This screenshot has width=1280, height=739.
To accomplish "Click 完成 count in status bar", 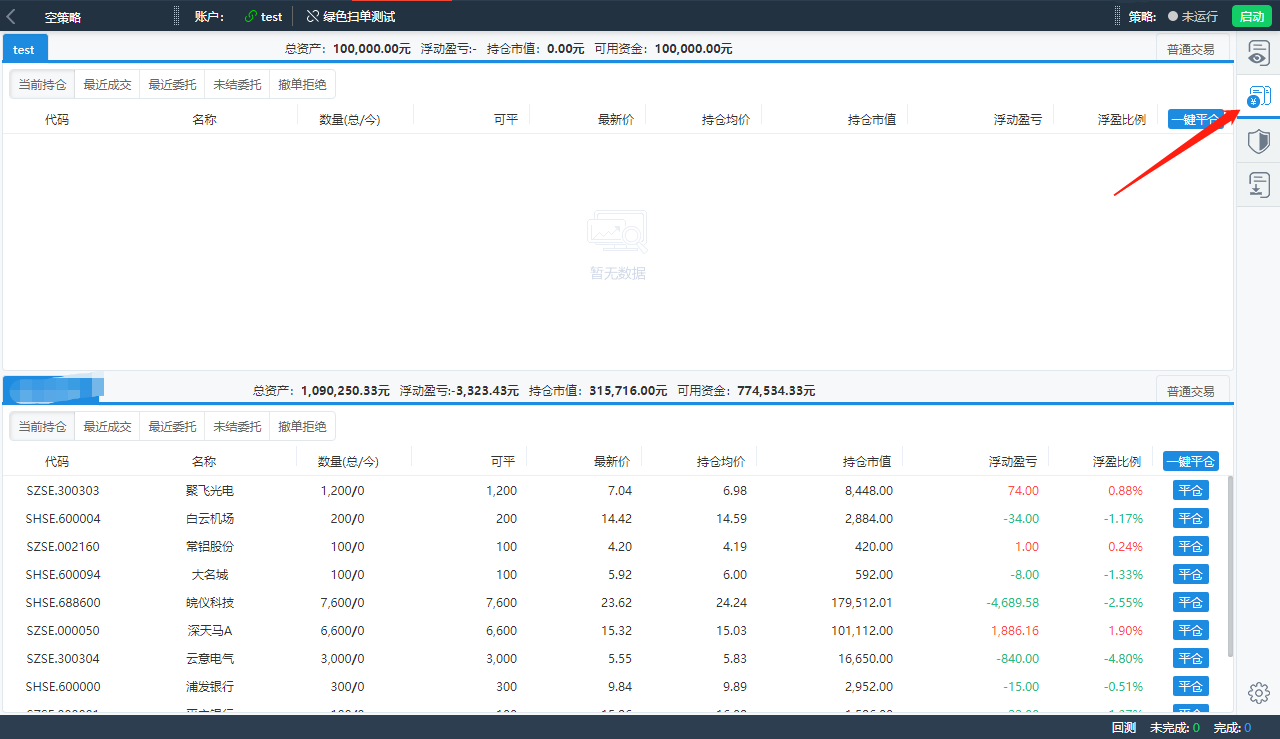I will [x=1232, y=728].
